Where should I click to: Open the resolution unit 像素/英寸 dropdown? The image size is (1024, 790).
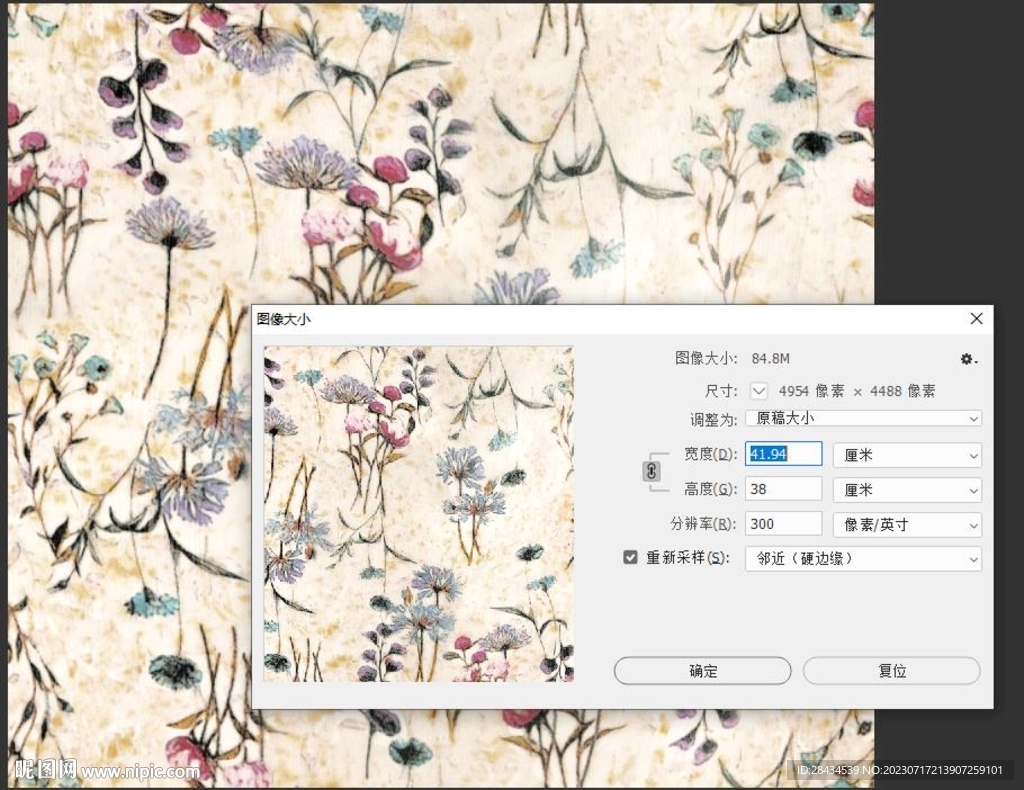point(907,524)
